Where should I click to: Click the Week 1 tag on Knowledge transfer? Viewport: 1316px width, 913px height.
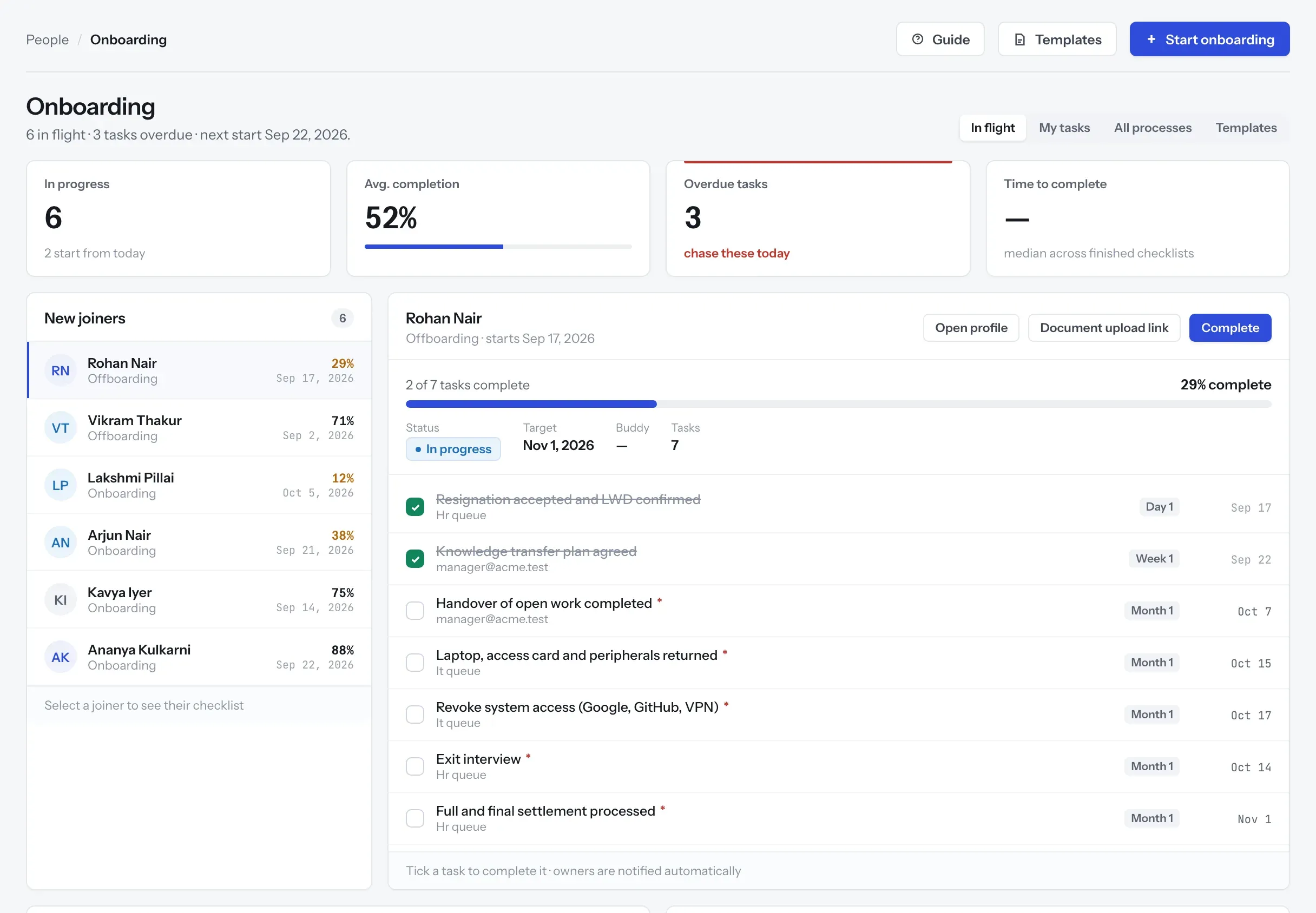[1154, 558]
